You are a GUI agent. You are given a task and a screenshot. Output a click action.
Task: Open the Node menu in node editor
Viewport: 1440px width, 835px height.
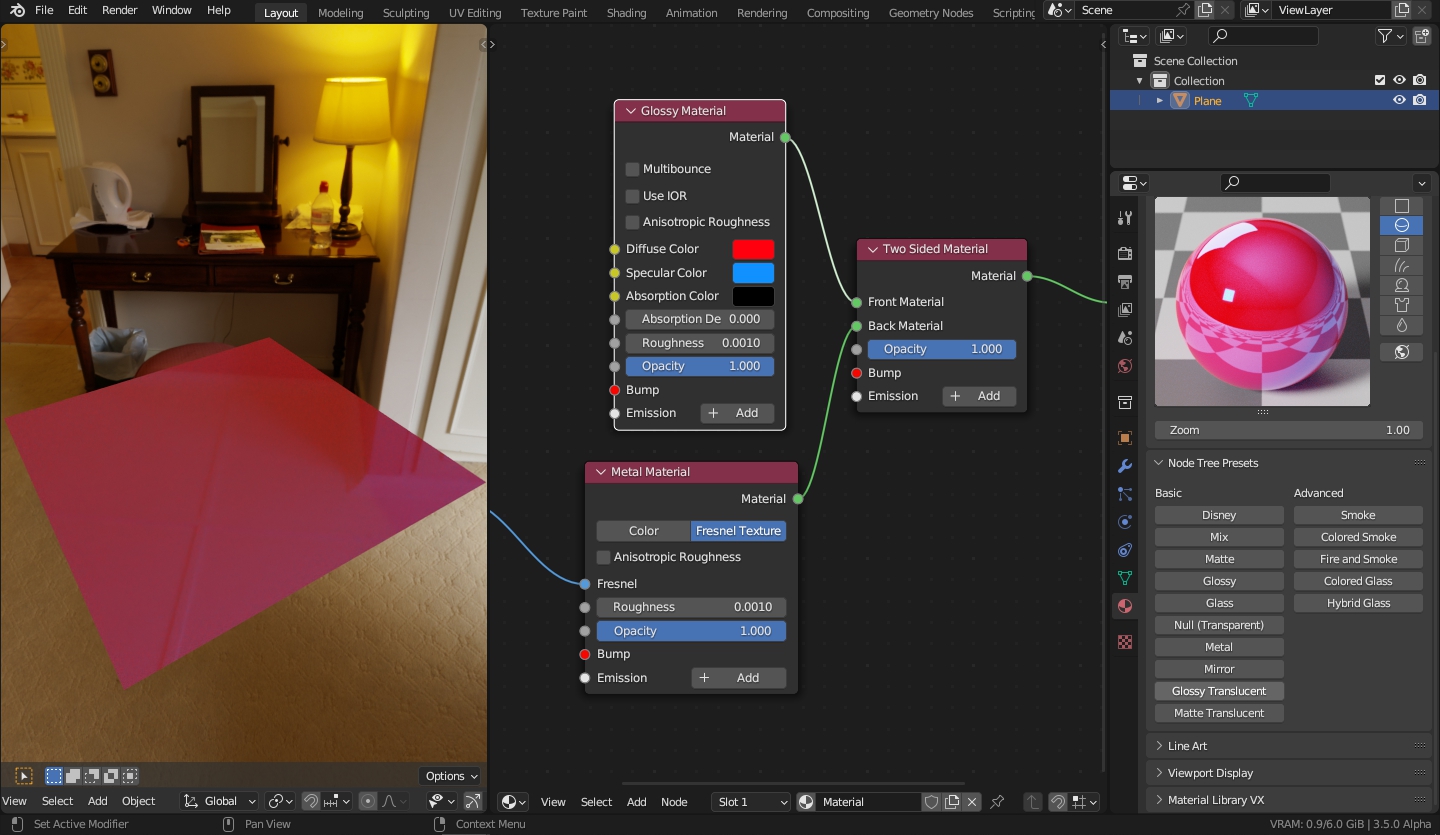(674, 802)
